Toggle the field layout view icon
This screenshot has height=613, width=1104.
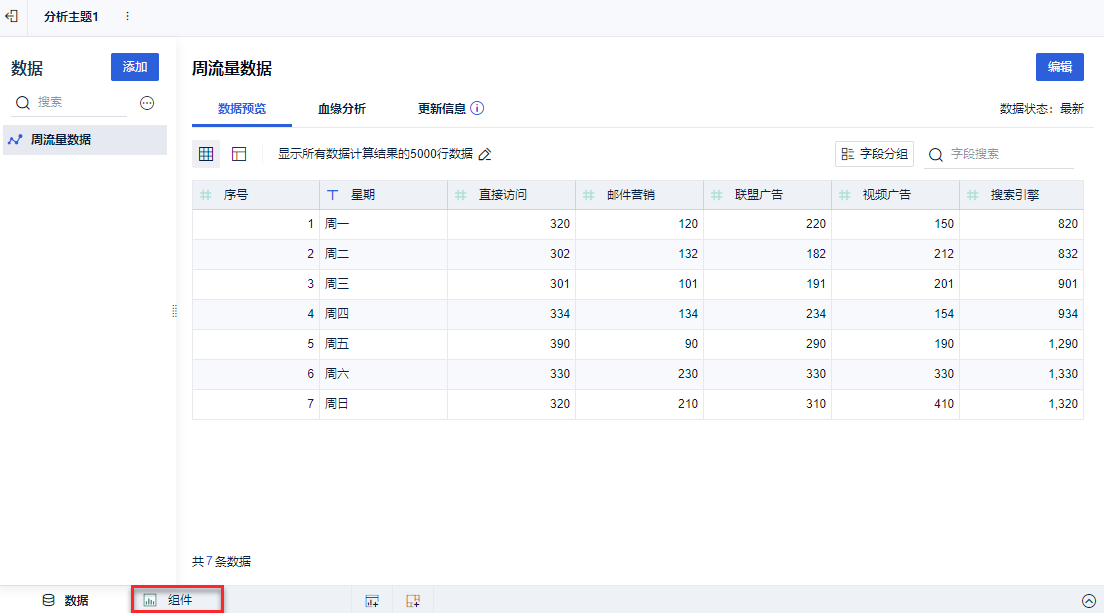point(239,154)
